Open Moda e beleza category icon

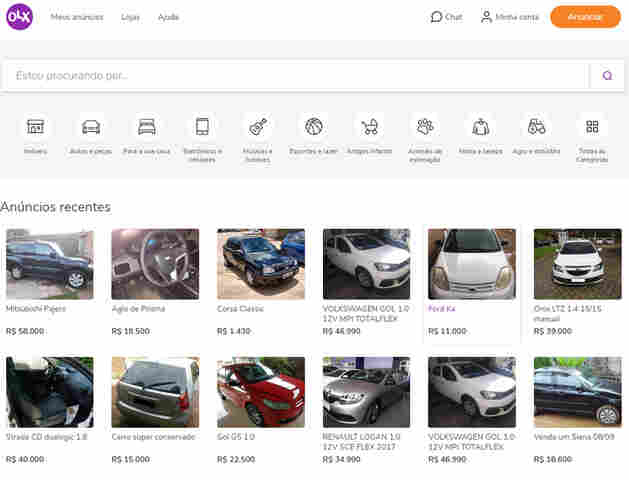coord(481,127)
